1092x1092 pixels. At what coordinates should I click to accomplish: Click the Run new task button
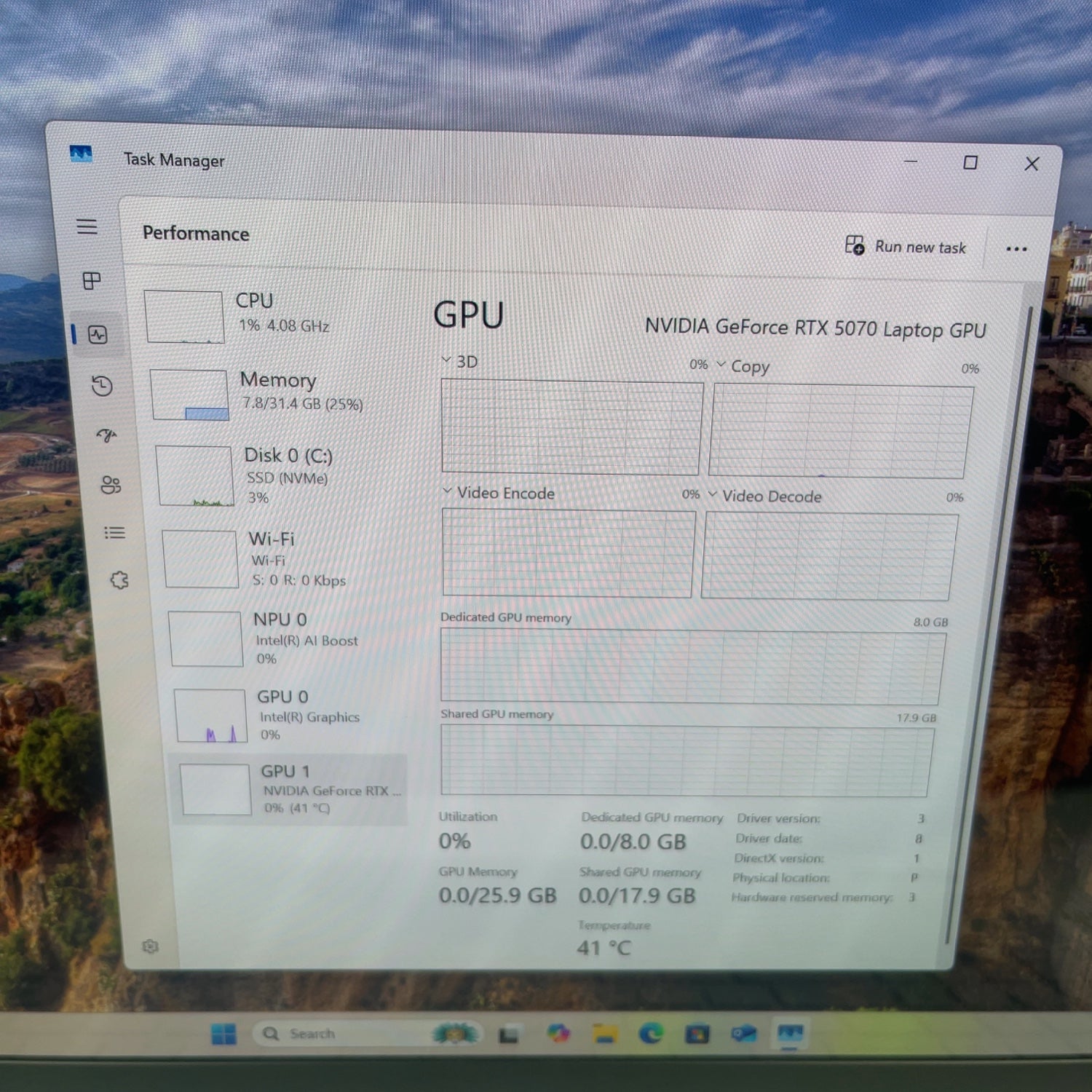906,247
